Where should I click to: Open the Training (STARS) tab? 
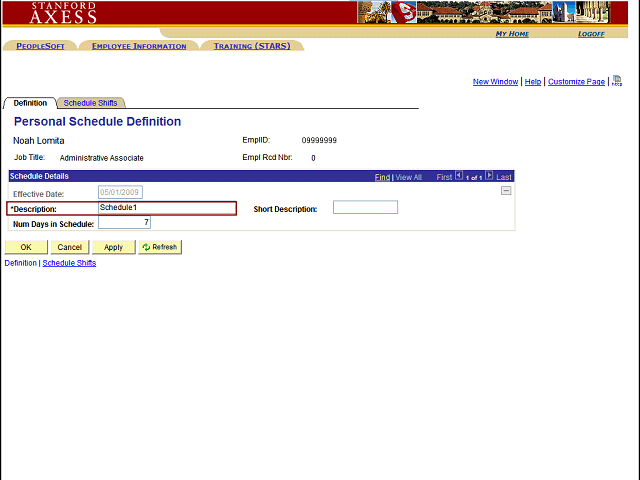coord(252,46)
